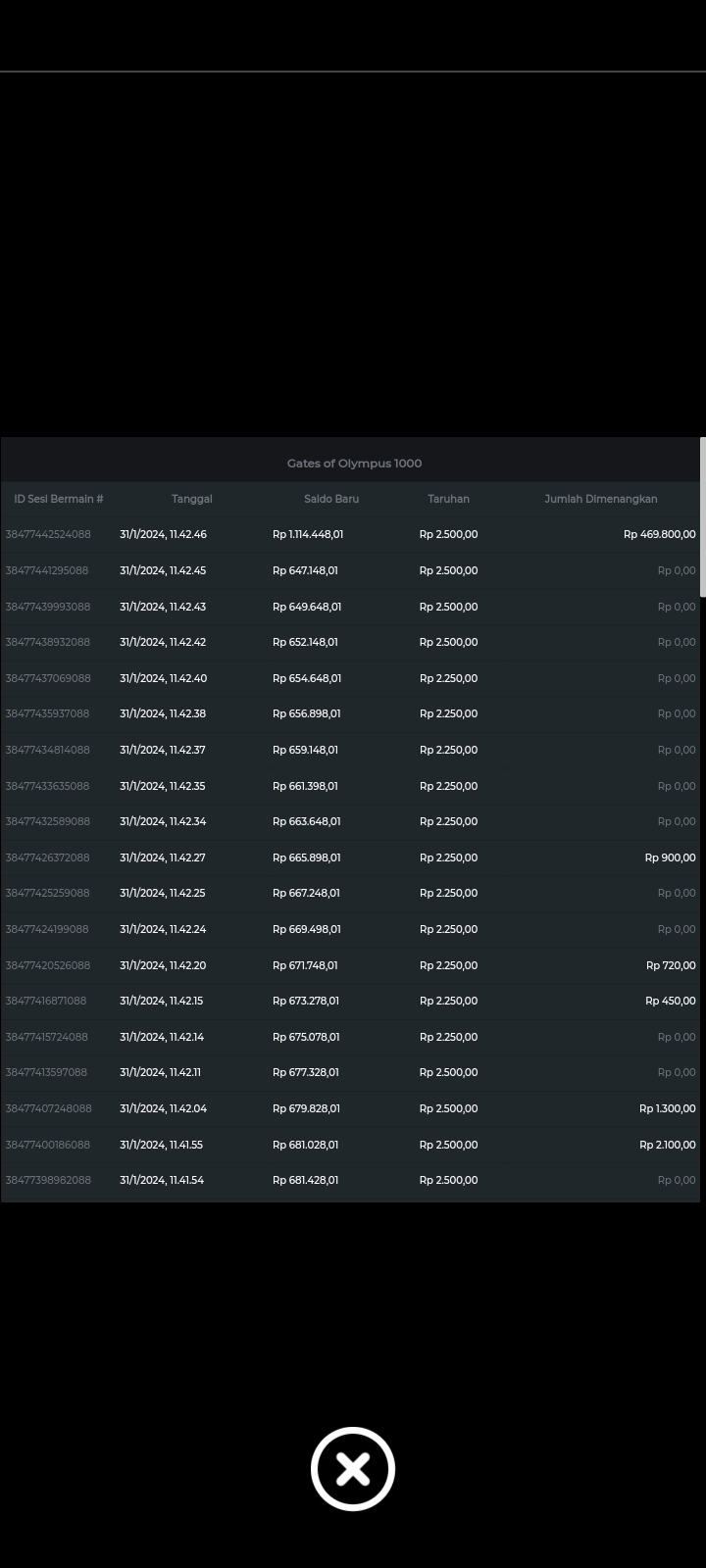Click the Taruhan column header
The height and width of the screenshot is (1568, 706).
point(448,499)
